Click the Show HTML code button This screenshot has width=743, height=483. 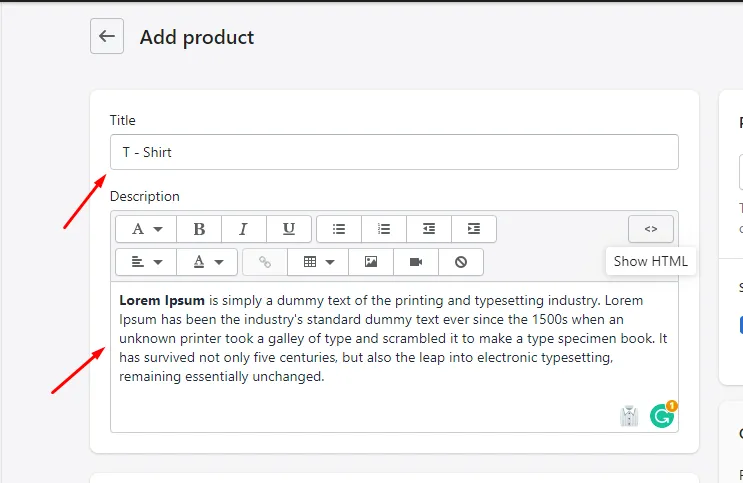[x=651, y=229]
